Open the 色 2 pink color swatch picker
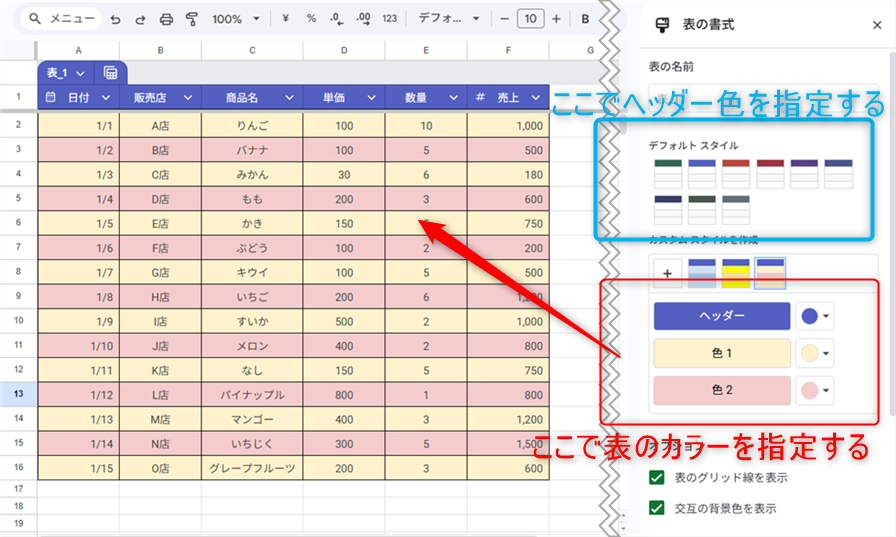Screen dimensions: 896x537 (x=816, y=390)
